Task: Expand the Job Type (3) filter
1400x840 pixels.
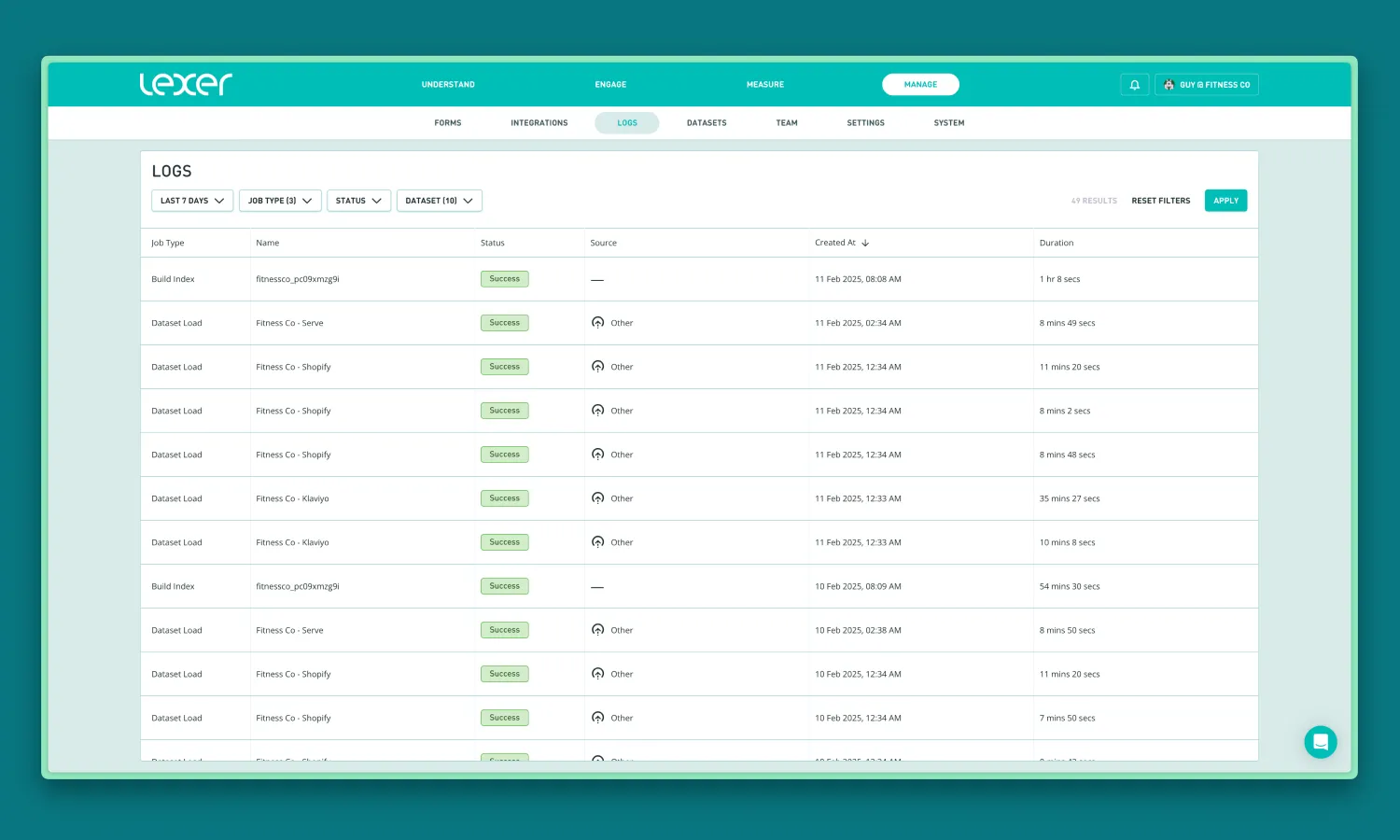Action: 280,201
